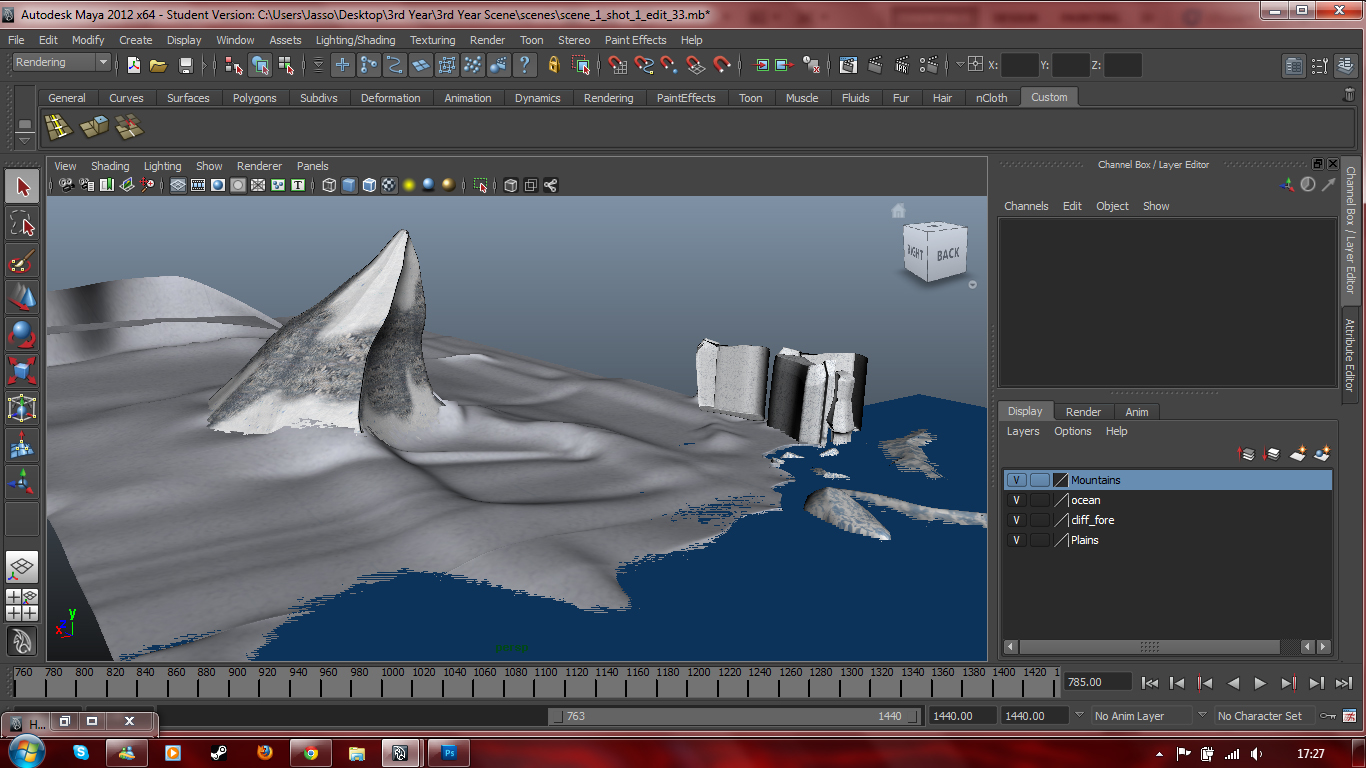Click the Save scene icon

185,65
